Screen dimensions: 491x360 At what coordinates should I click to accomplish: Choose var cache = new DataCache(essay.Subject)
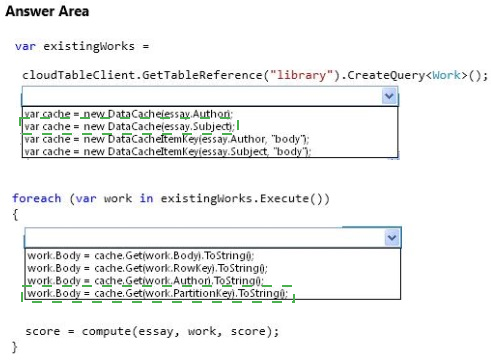(x=129, y=126)
